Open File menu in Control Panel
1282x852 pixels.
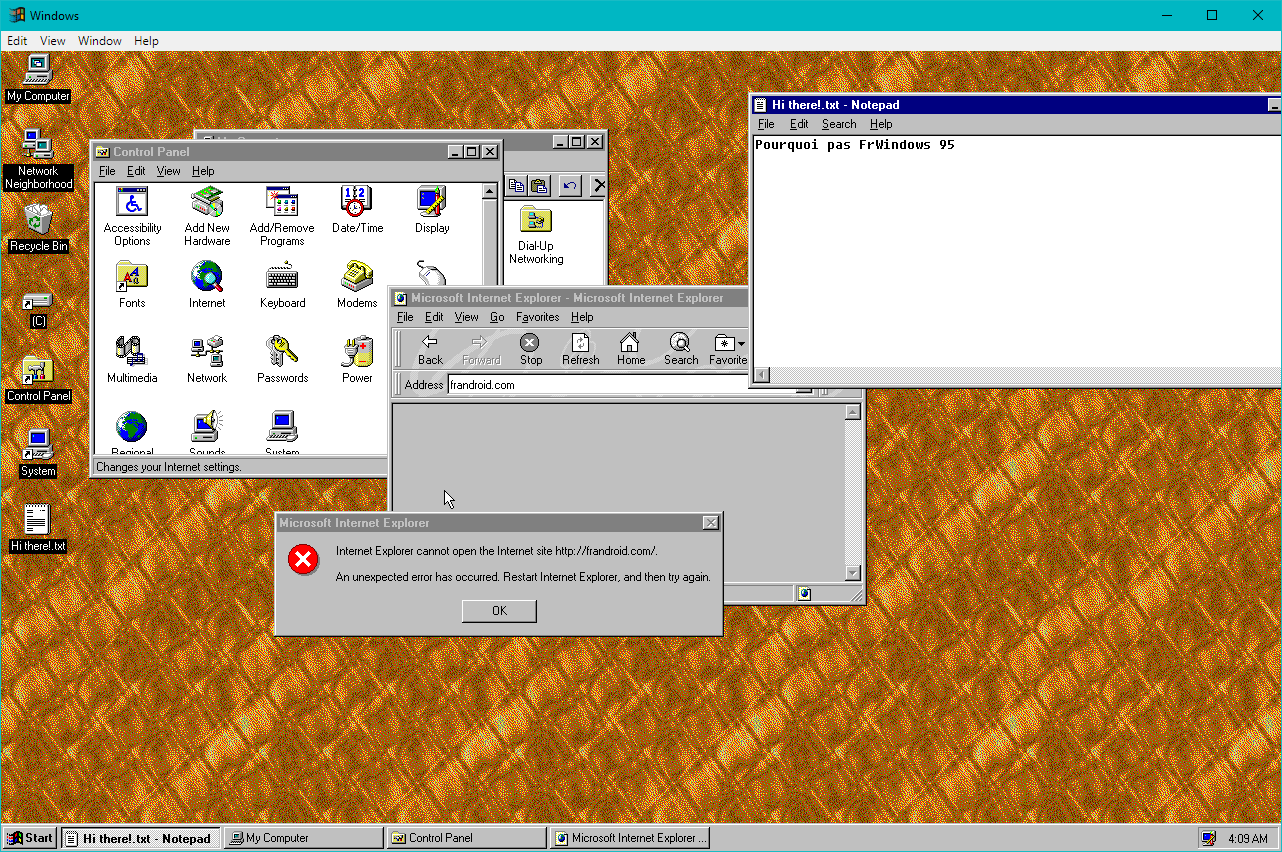click(107, 171)
